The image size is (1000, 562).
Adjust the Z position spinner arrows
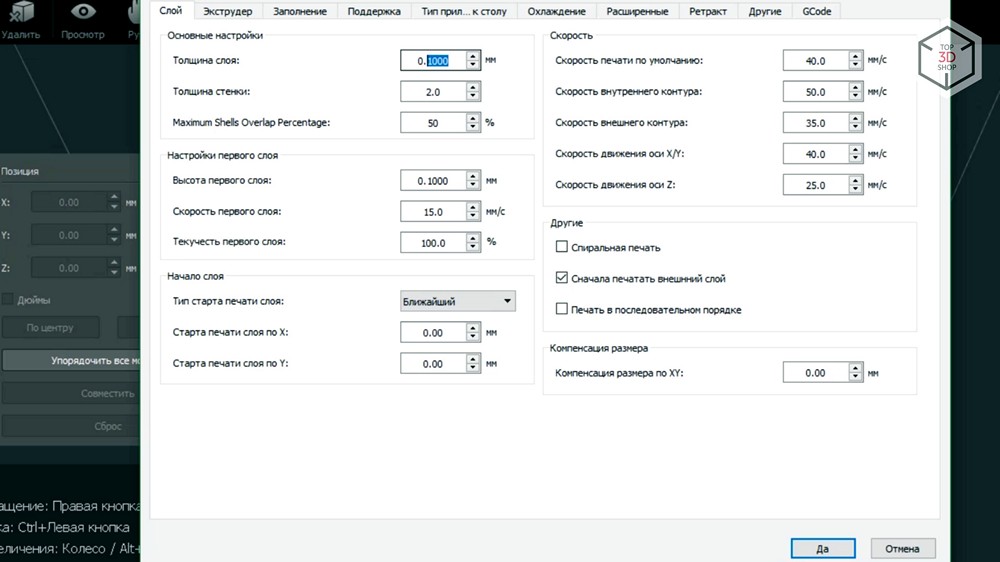pos(114,268)
